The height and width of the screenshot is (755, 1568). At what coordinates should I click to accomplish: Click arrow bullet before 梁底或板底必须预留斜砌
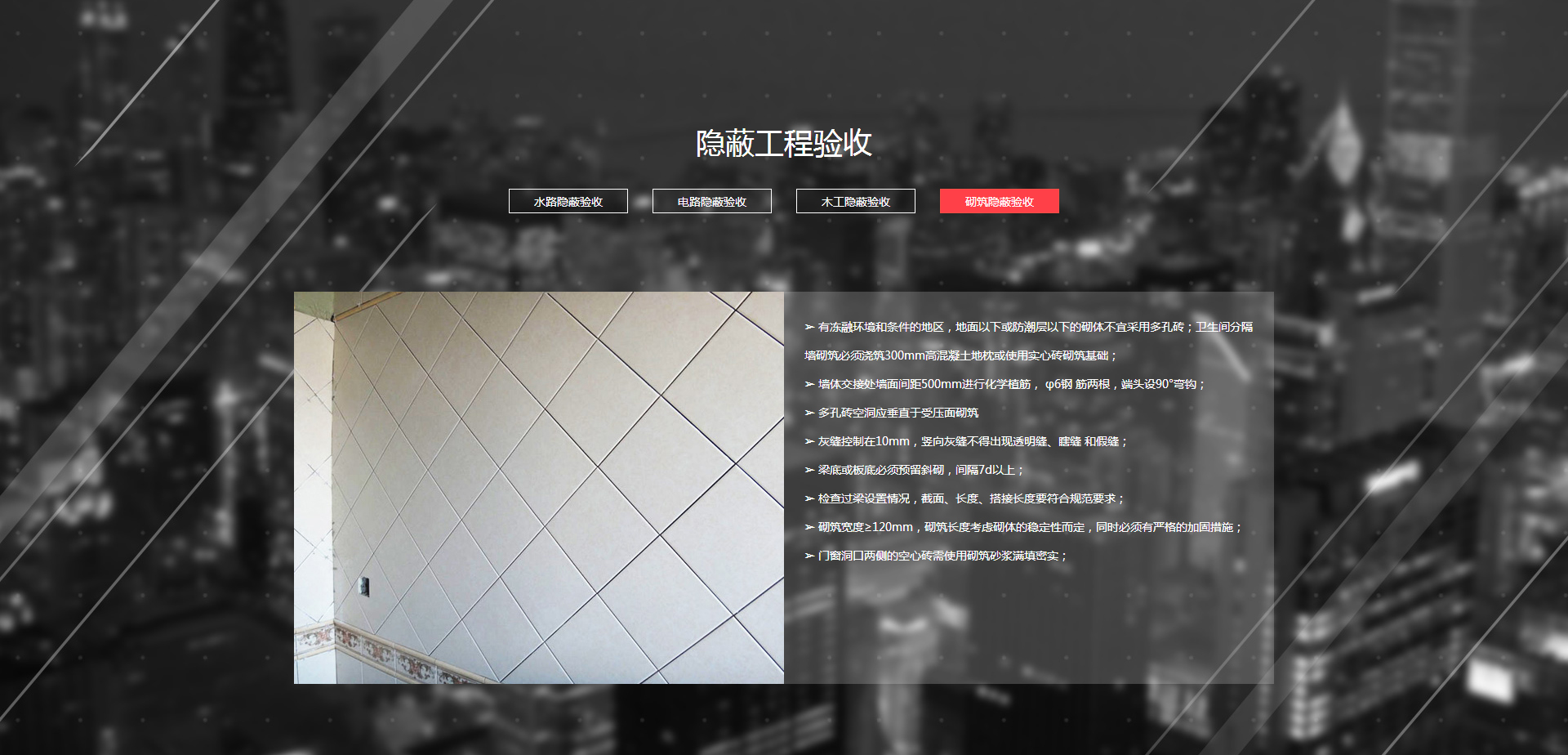click(x=809, y=470)
